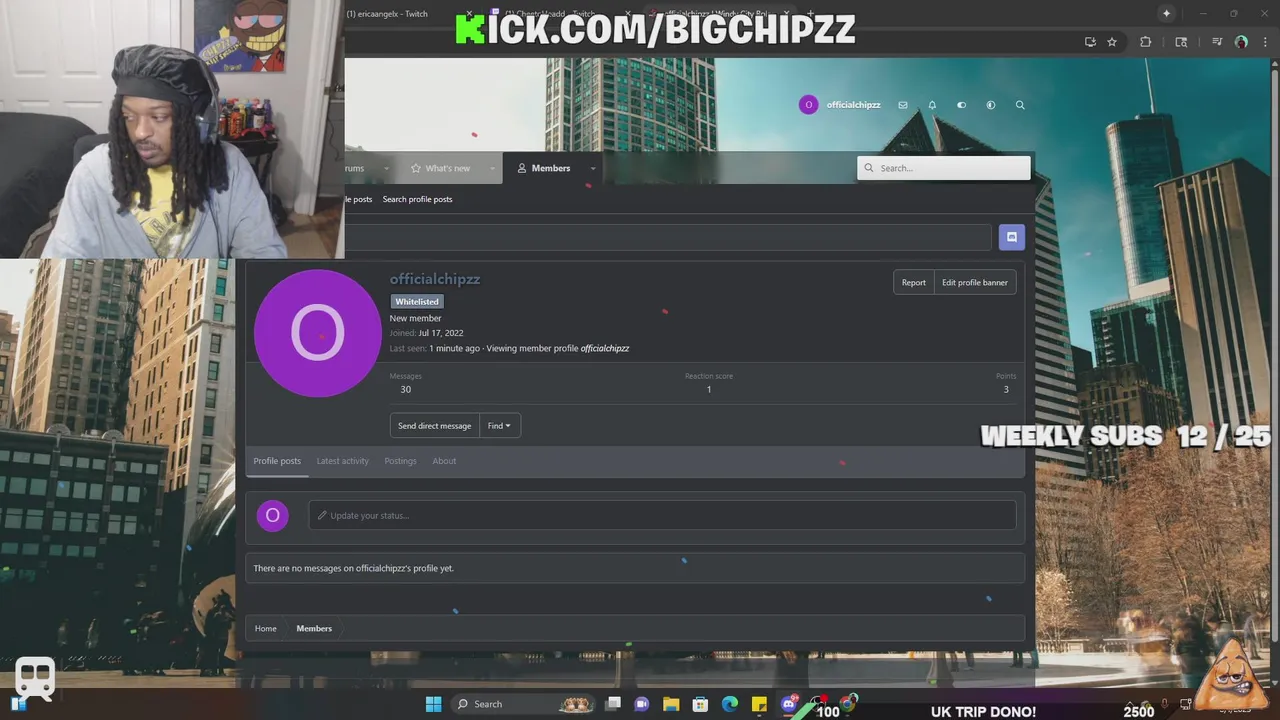Select the Profile posts tab

tap(277, 461)
